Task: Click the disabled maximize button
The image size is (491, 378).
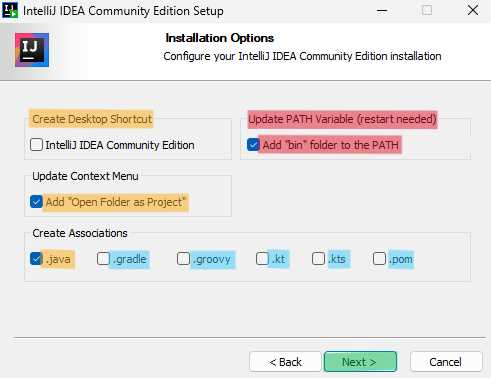Action: pyautogui.click(x=427, y=10)
